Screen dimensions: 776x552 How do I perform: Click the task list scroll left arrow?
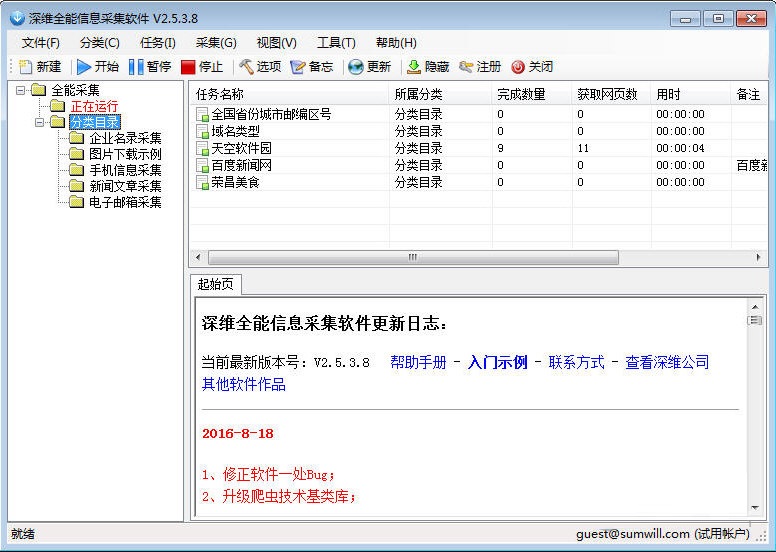(198, 257)
